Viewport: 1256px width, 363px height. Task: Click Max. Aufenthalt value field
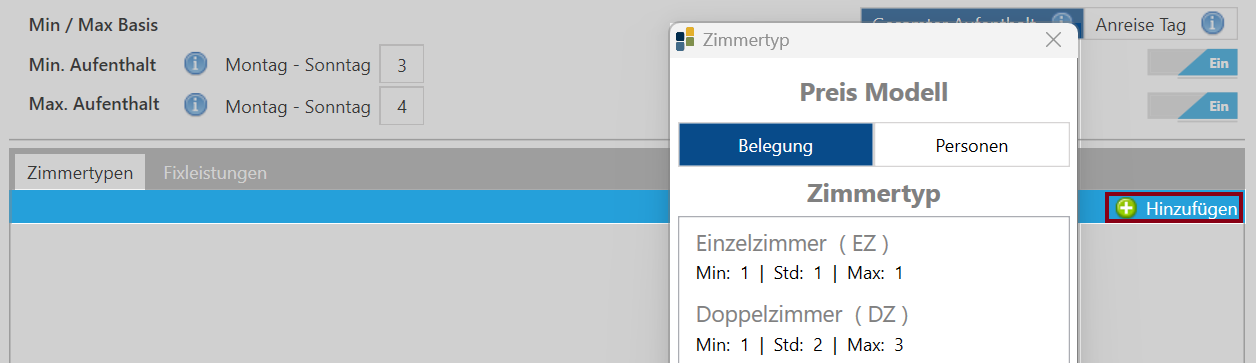401,106
